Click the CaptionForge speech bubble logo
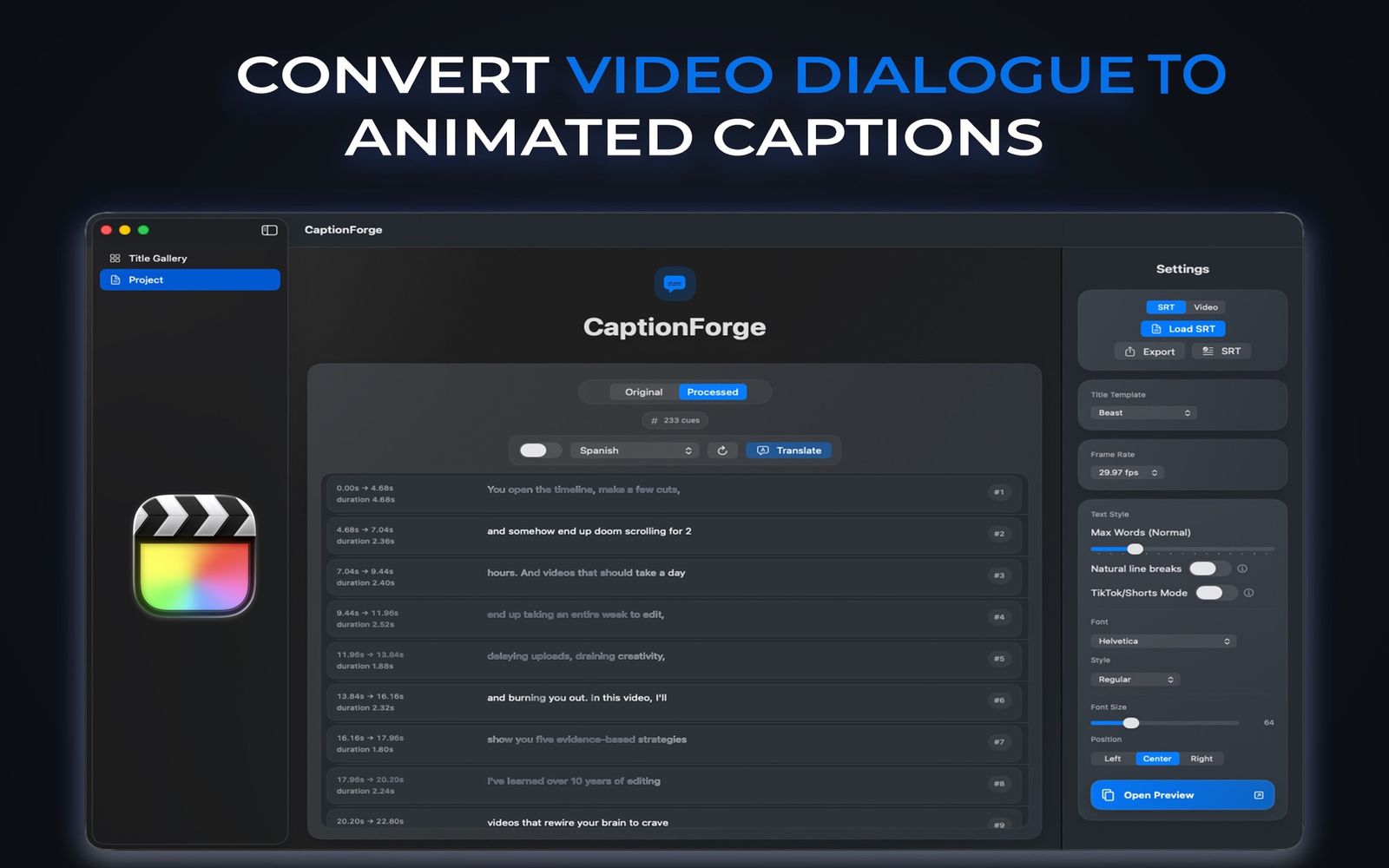This screenshot has width=1389, height=868. tap(675, 284)
